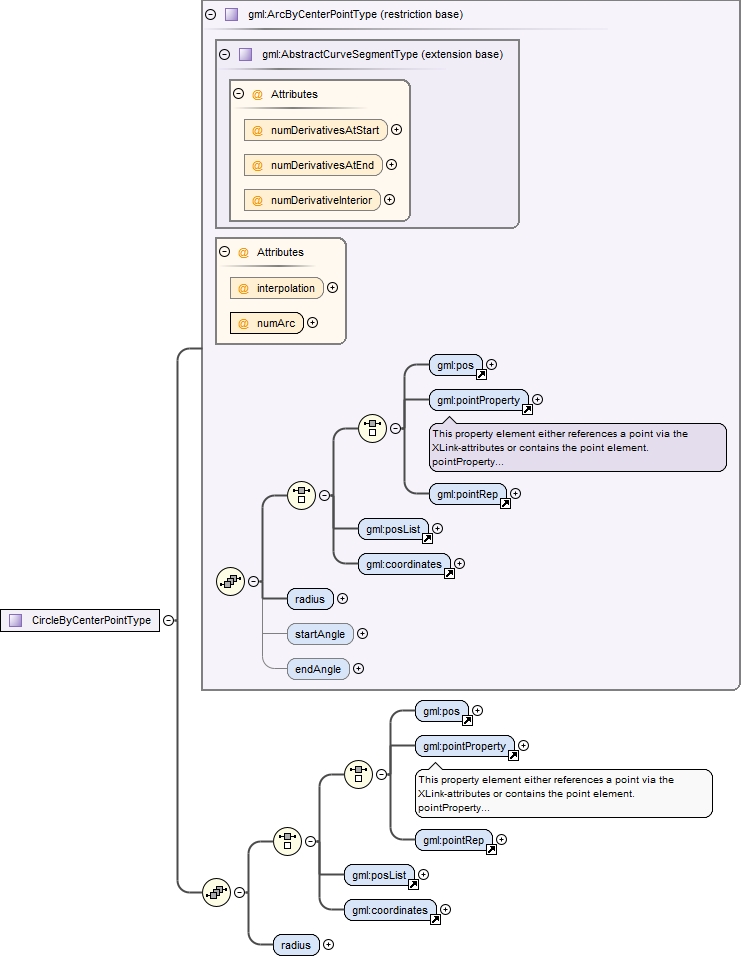The image size is (742, 961).
Task: Select the numDerivativeInterior attribute label
Action: tap(322, 200)
